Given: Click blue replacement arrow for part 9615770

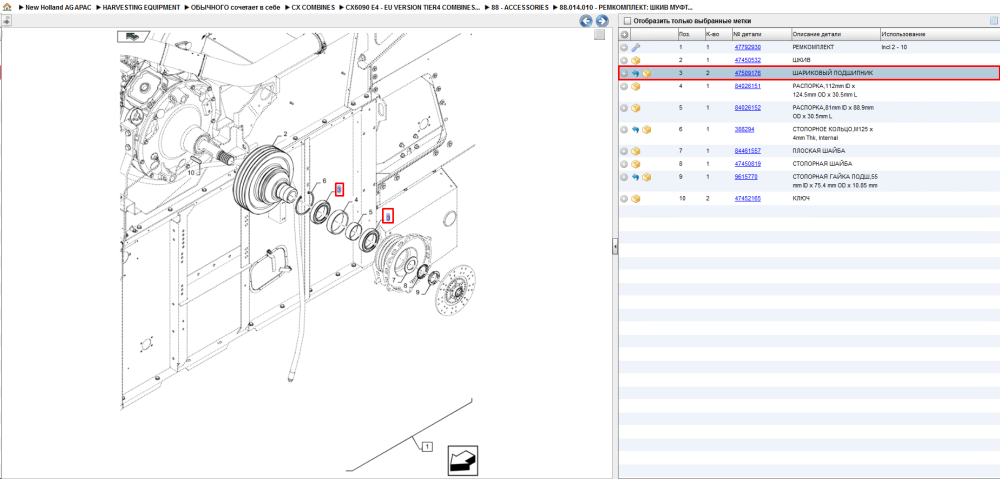Looking at the screenshot, I should click(x=636, y=177).
